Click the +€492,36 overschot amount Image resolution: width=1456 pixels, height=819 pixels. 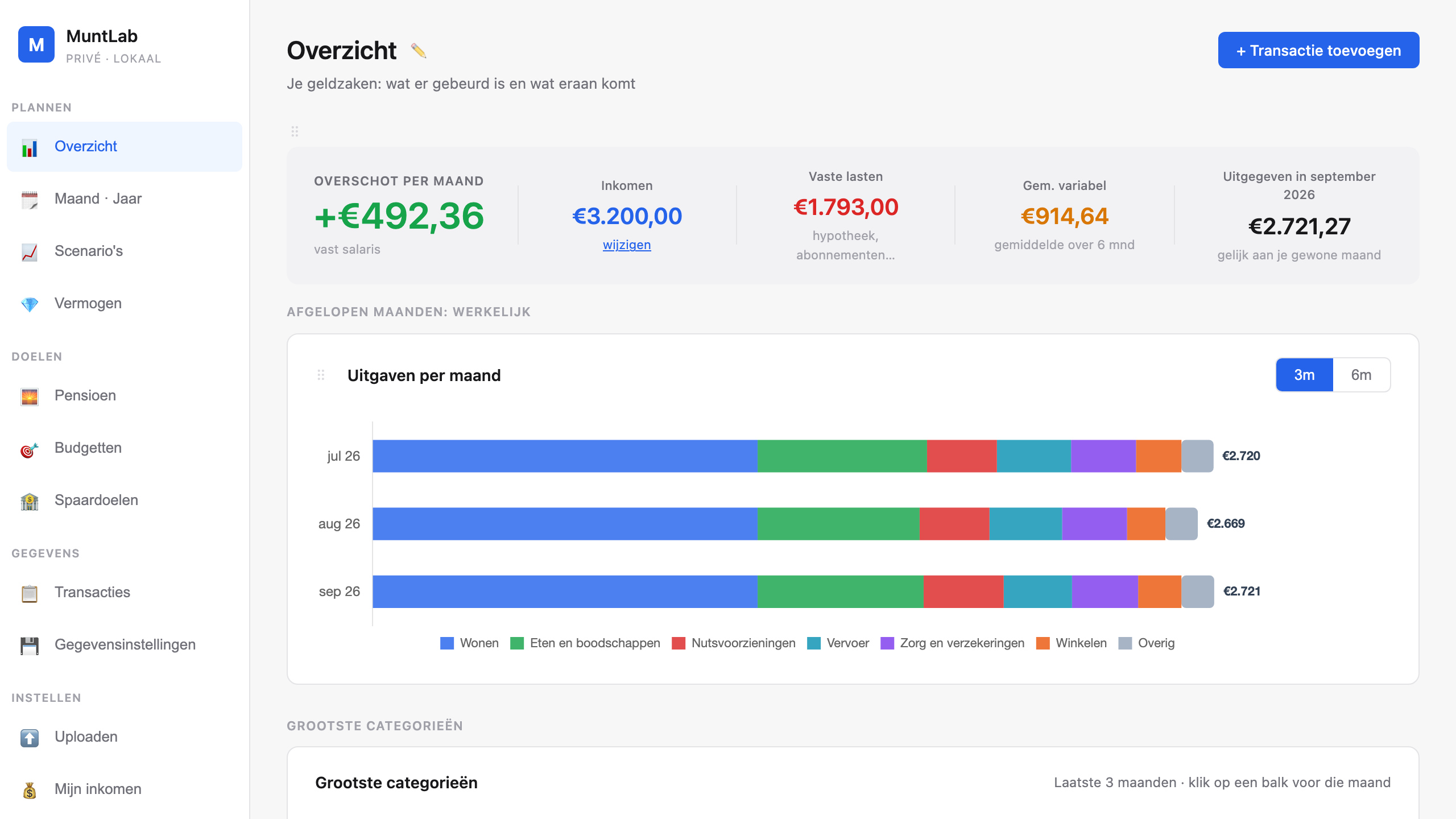(399, 216)
